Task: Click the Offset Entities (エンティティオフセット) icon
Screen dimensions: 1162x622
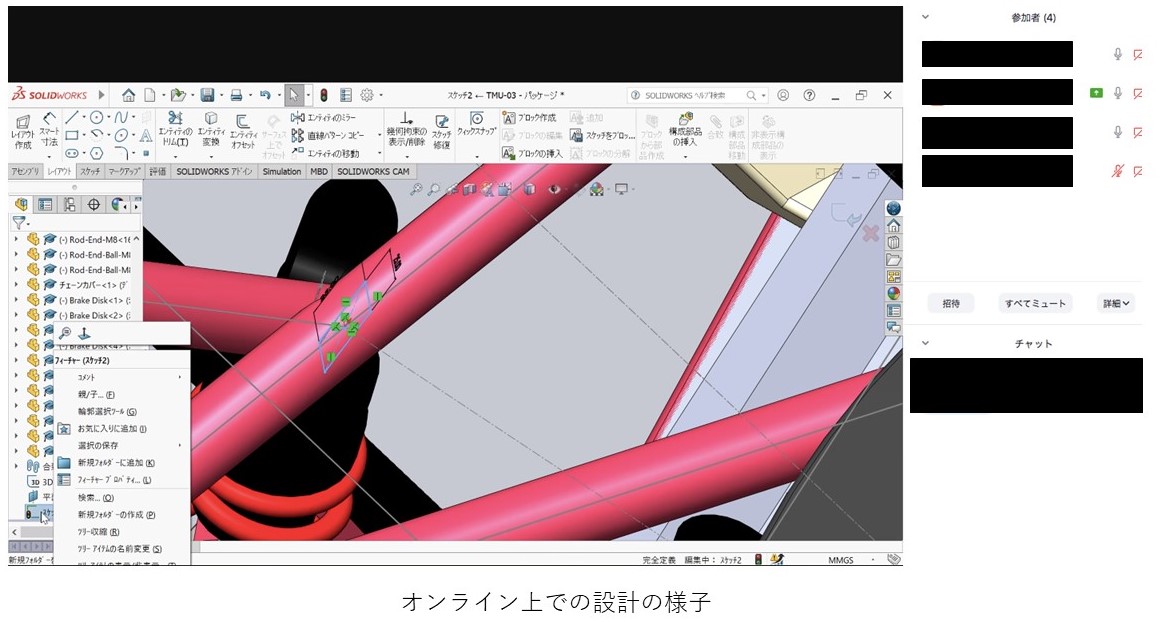Action: coord(243,133)
